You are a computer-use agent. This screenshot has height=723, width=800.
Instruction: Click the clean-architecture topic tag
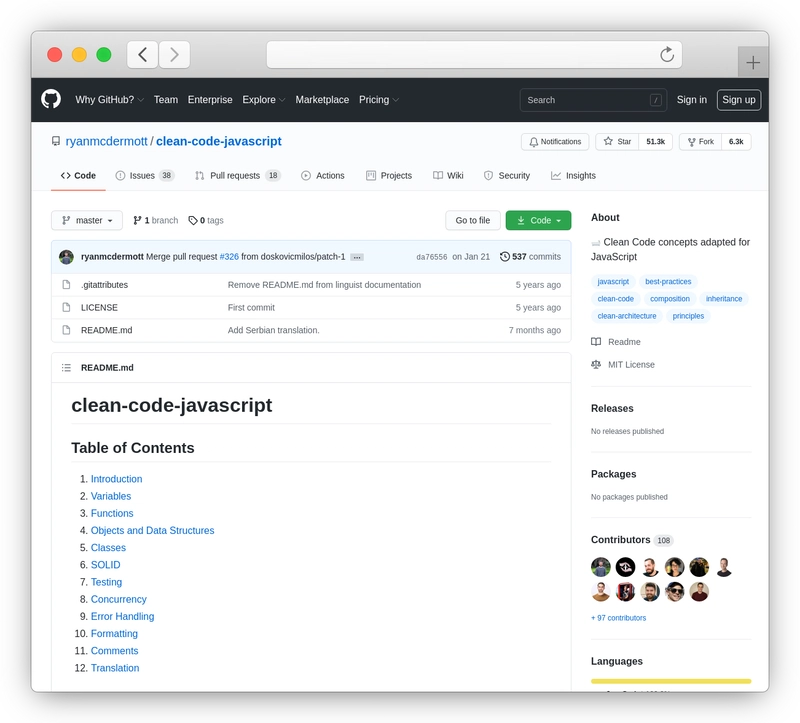tap(627, 316)
